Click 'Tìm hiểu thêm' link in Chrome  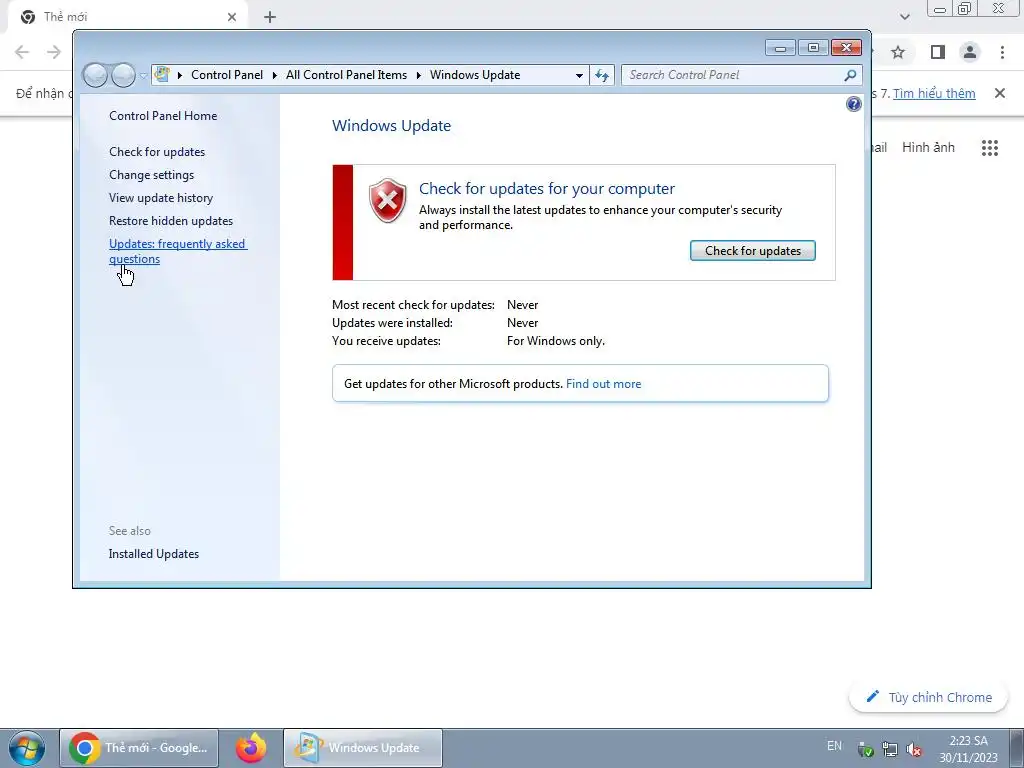[x=934, y=93]
